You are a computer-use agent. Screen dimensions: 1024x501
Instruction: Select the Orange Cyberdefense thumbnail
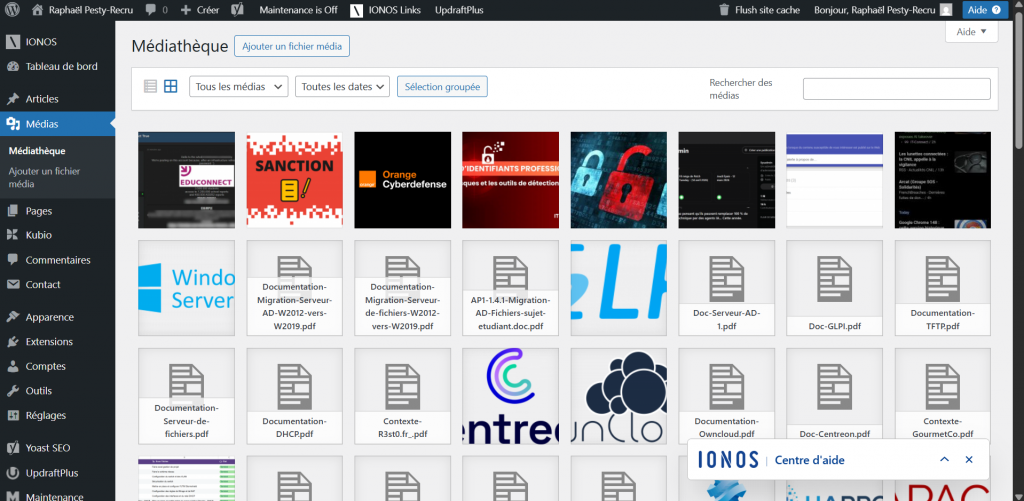click(x=402, y=180)
